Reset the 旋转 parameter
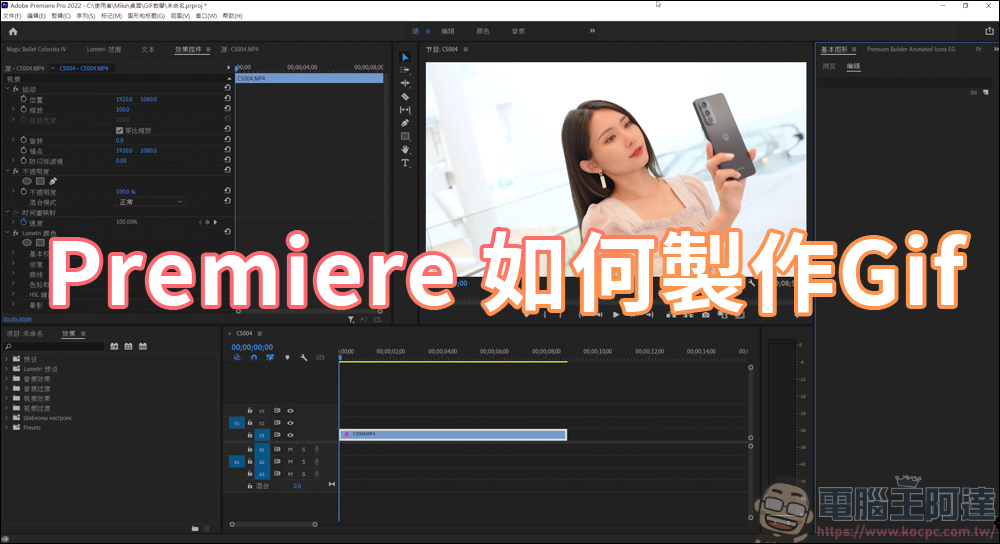The height and width of the screenshot is (544, 1000). coord(227,140)
